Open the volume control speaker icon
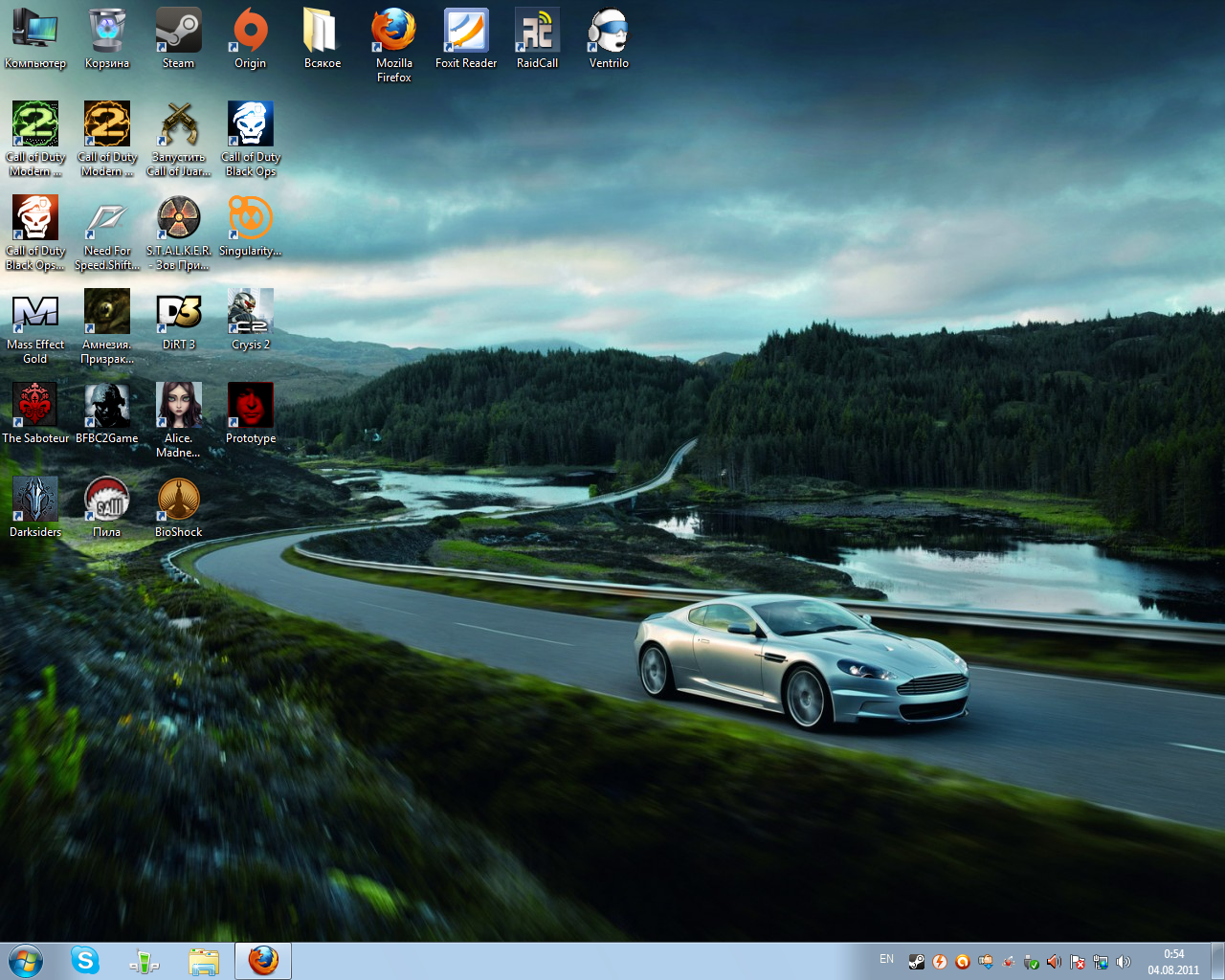This screenshot has width=1225, height=980. point(1124,962)
